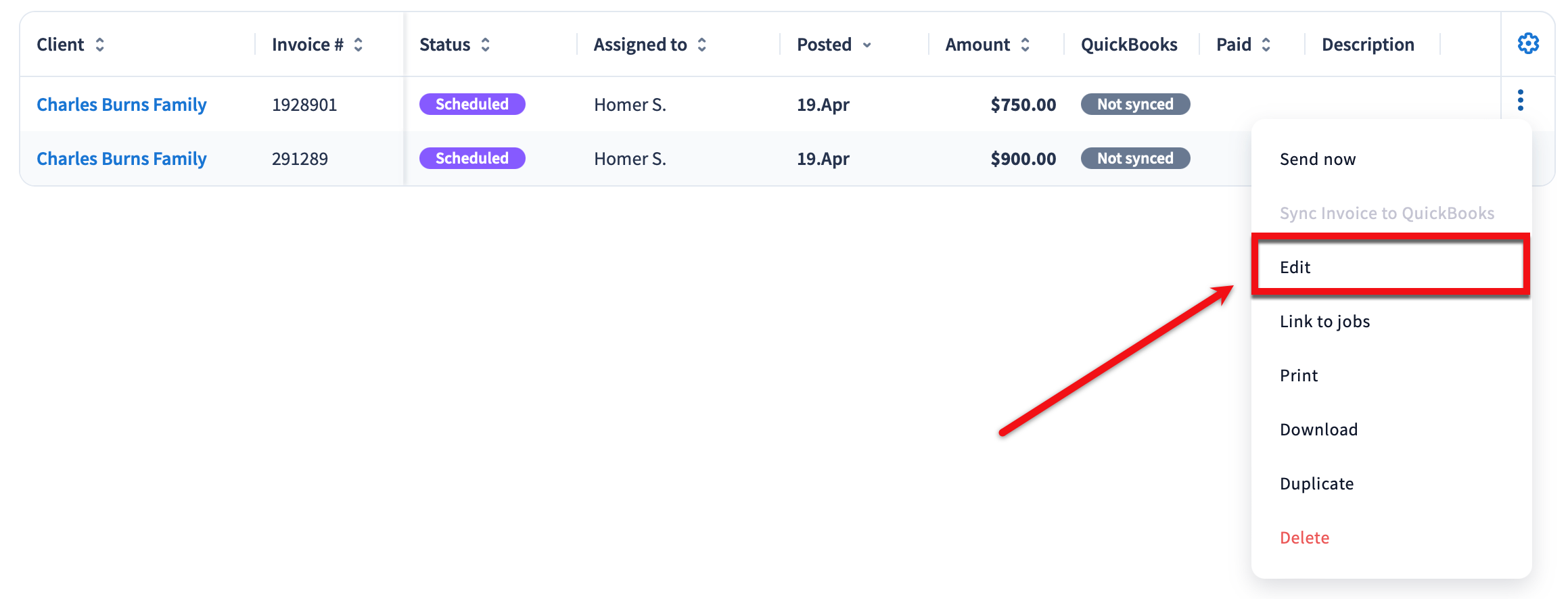The image size is (1568, 599).
Task: Open table column settings gear icon
Action: coord(1527,44)
